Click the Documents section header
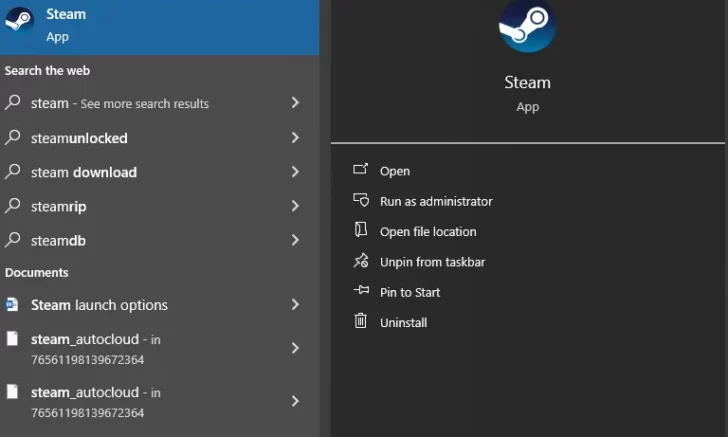The image size is (728, 437). click(x=37, y=273)
